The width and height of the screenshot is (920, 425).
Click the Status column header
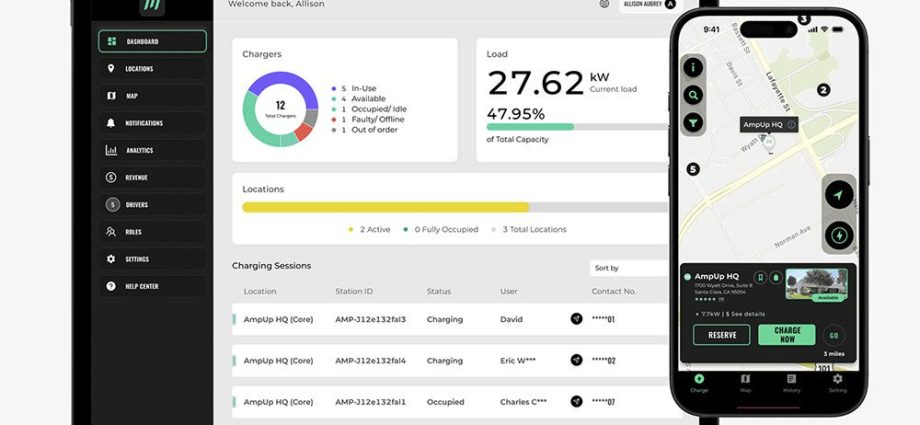(439, 291)
